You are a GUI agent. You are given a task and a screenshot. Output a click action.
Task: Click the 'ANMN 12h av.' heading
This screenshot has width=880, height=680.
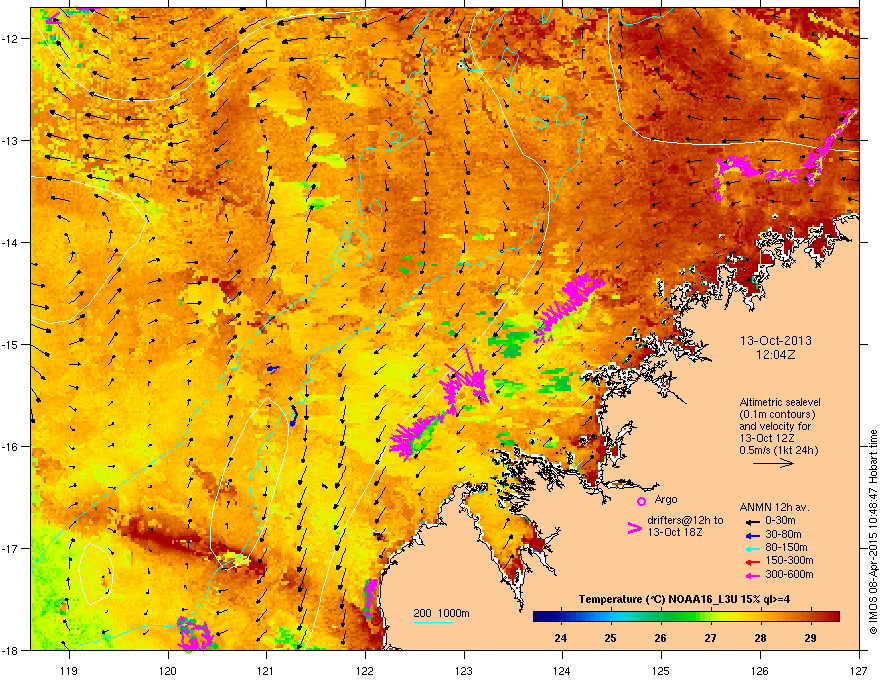(x=774, y=507)
